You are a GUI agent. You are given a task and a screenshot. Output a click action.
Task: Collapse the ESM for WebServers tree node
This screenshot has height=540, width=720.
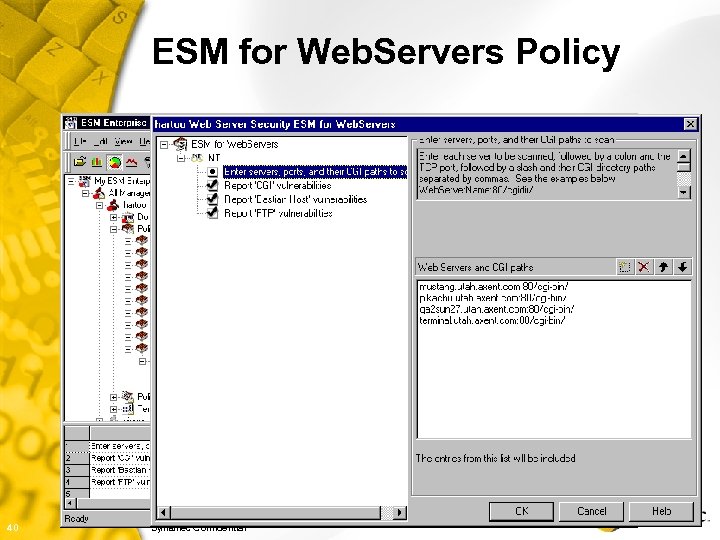click(164, 145)
